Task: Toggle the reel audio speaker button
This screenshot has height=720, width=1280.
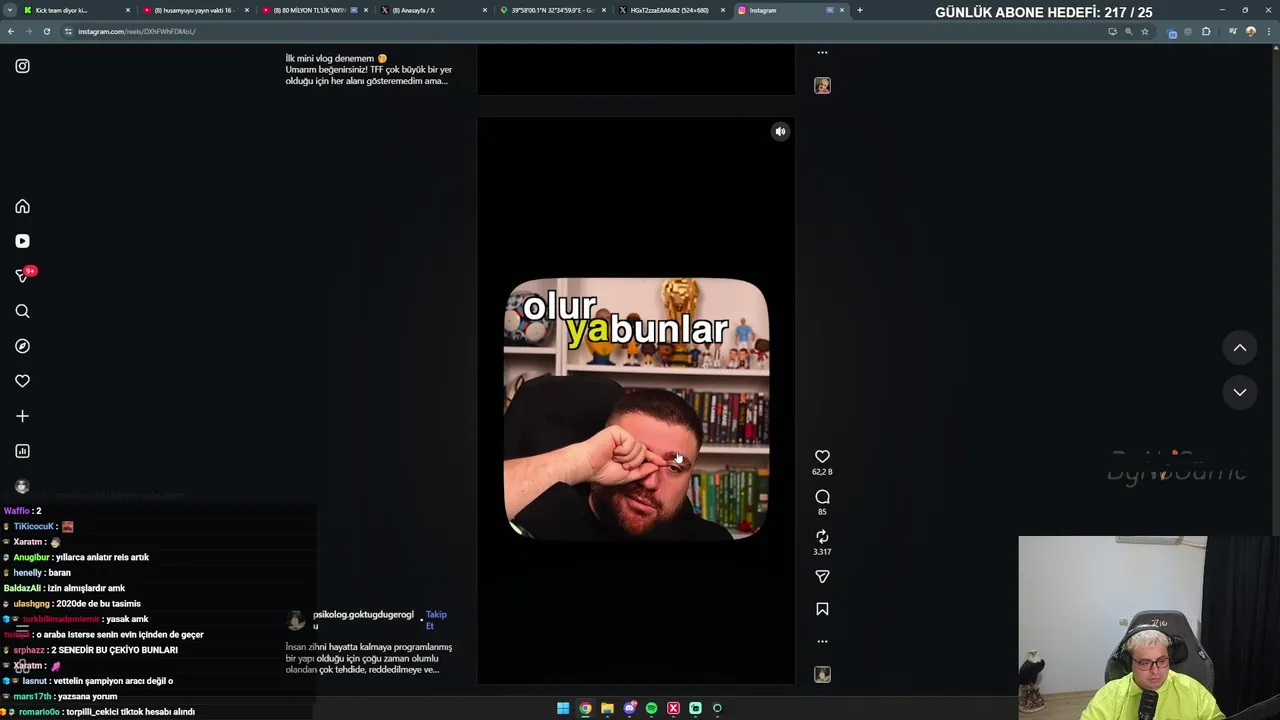Action: (780, 131)
